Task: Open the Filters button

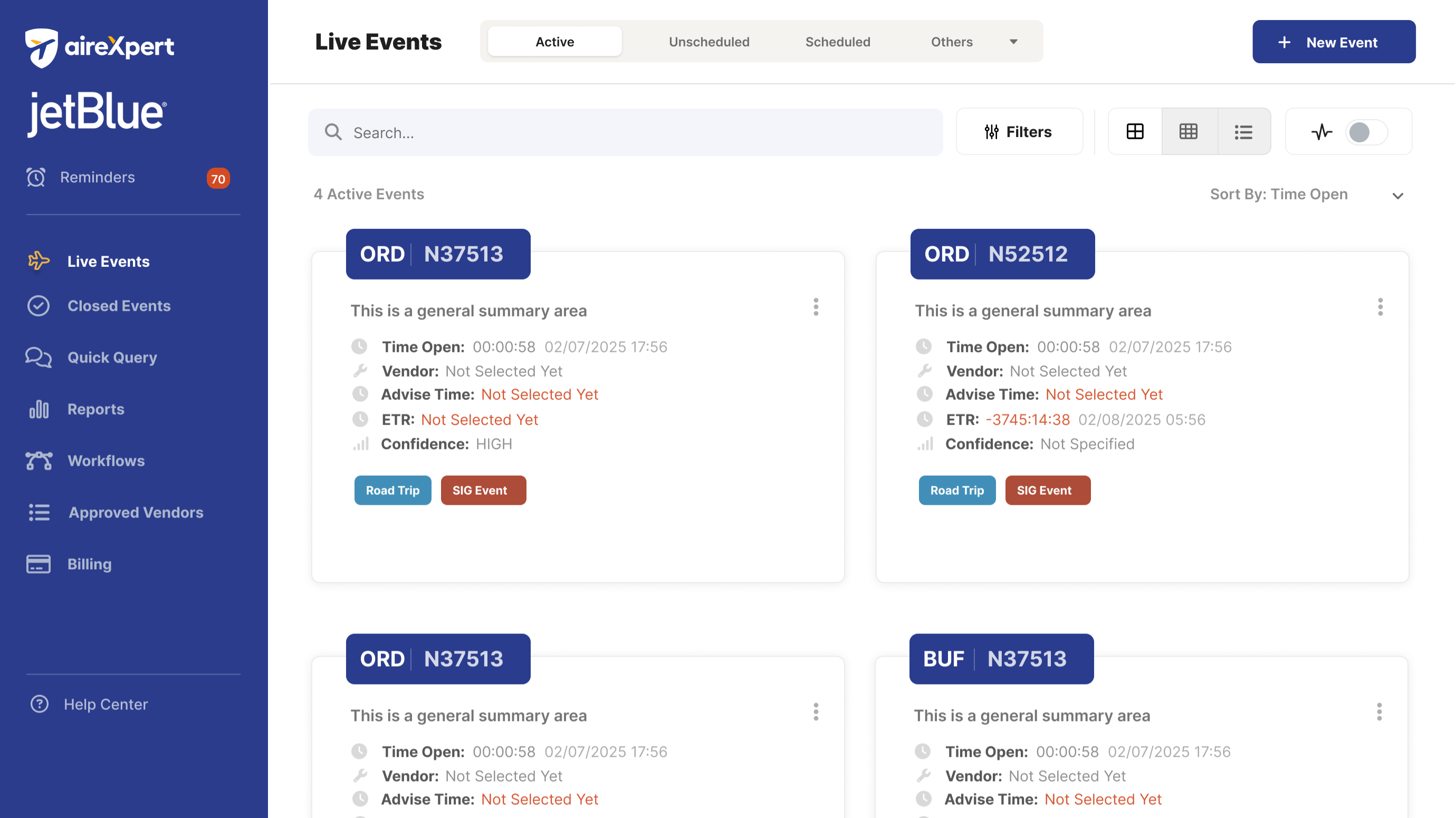Action: click(x=1019, y=132)
